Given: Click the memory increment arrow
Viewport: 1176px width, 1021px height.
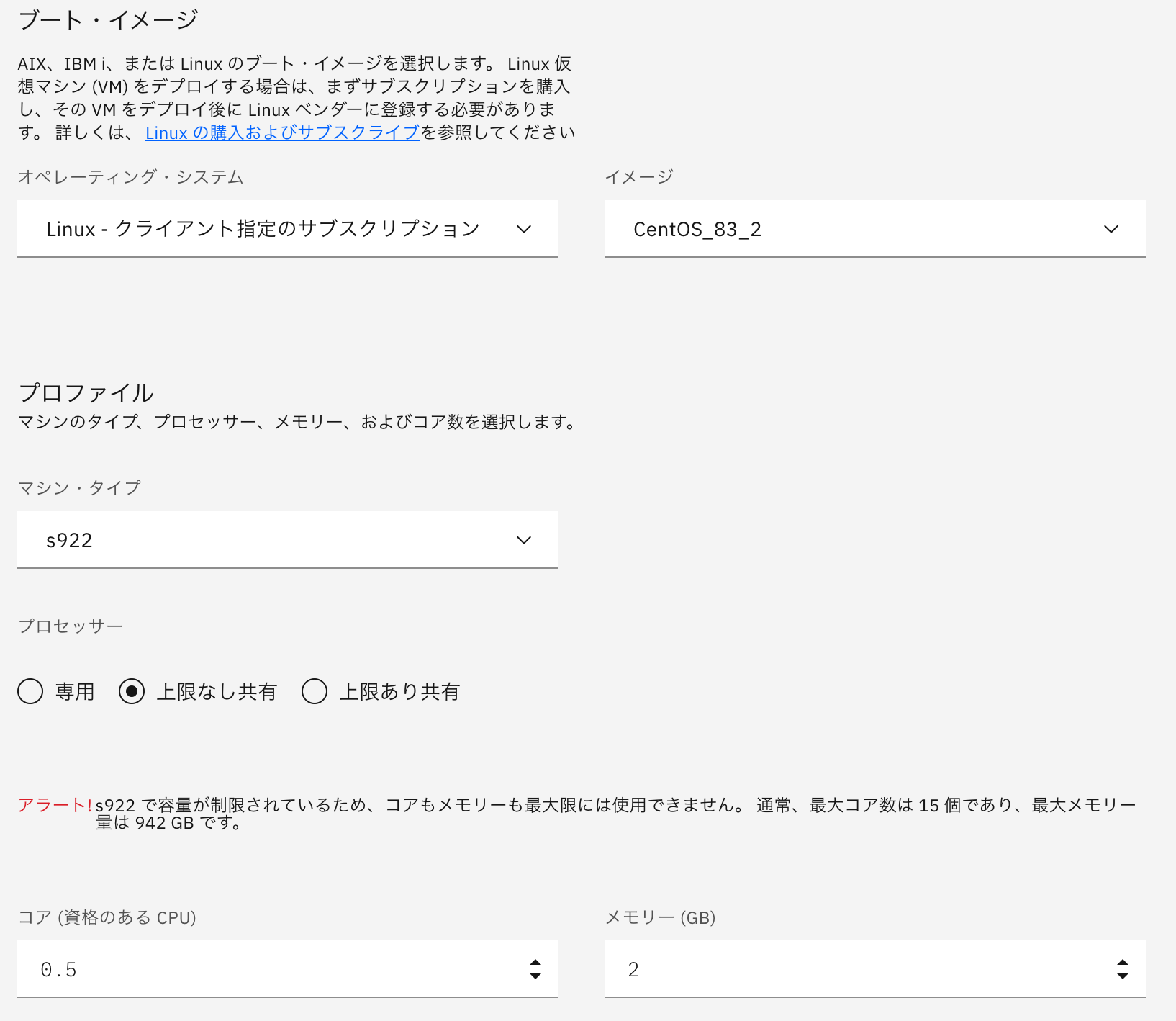Looking at the screenshot, I should (x=1122, y=963).
